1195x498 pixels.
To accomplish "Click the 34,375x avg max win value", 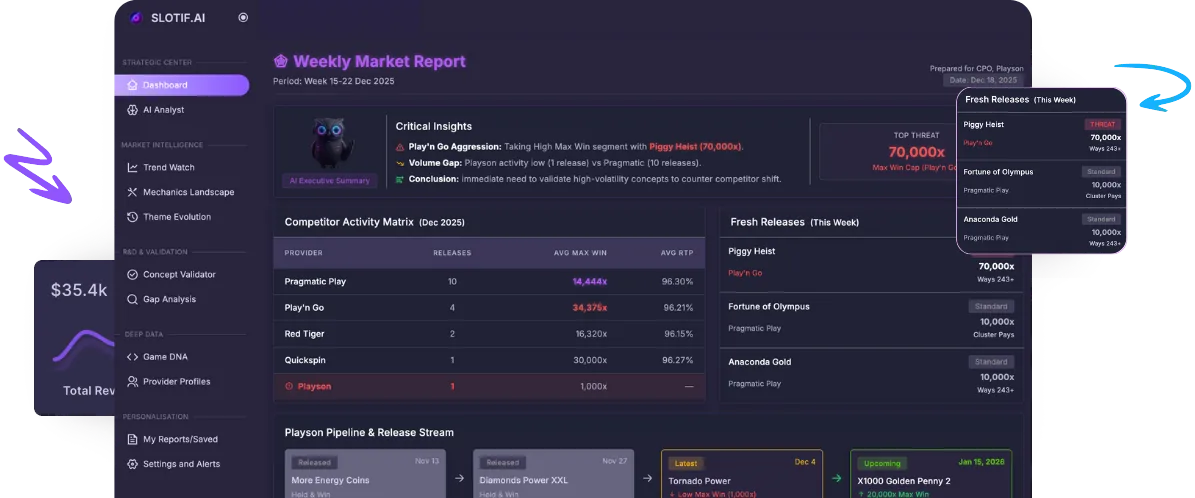I will point(590,308).
